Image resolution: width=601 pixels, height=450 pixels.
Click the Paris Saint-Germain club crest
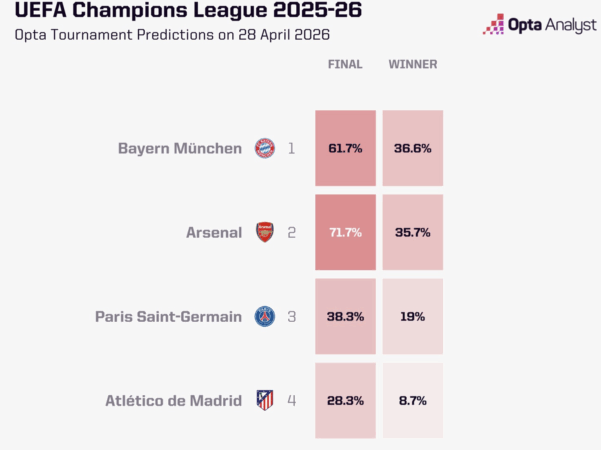click(x=264, y=316)
